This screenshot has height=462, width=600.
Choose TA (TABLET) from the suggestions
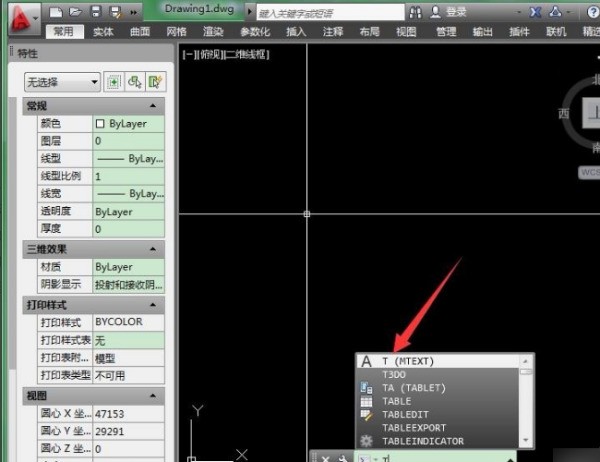coord(438,388)
